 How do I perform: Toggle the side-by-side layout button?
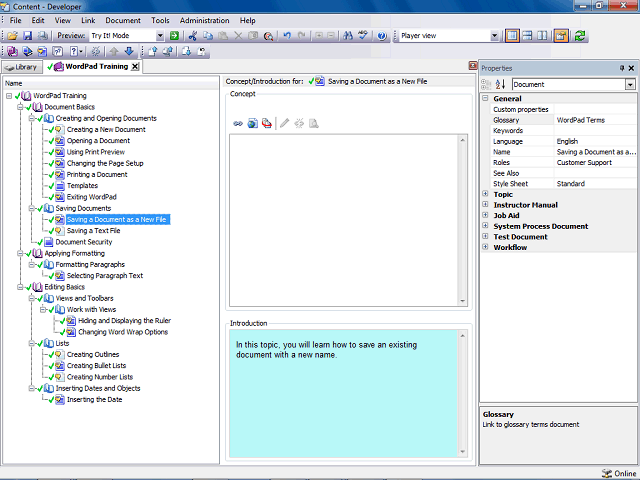tap(542, 36)
